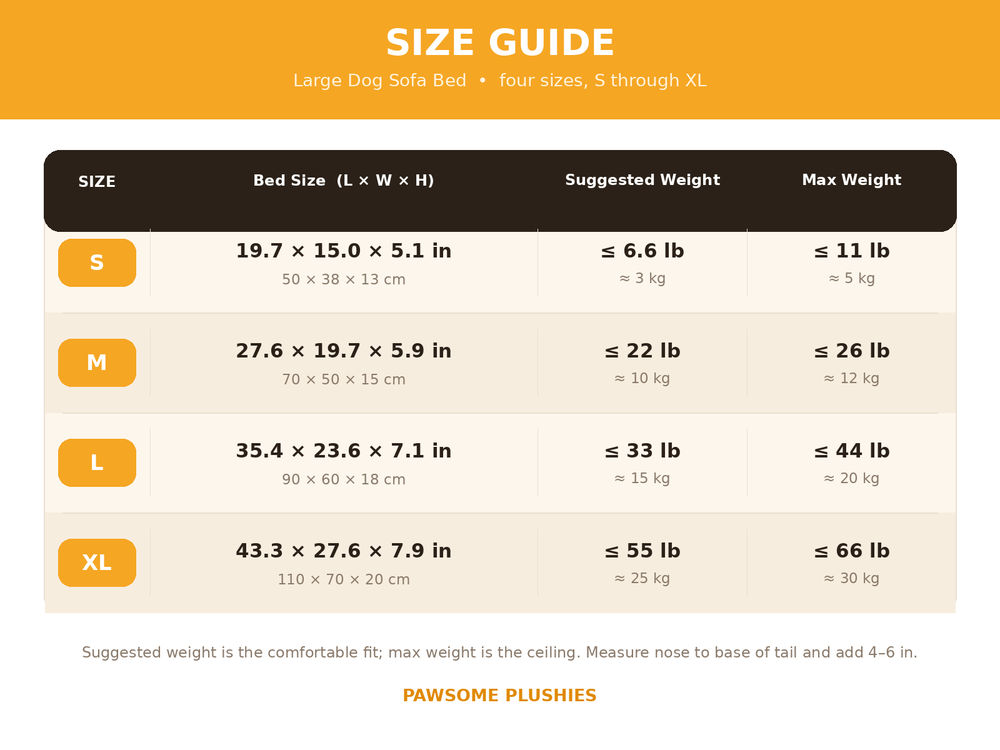Click the ≤ 6.6 lb suggested weight

(642, 251)
